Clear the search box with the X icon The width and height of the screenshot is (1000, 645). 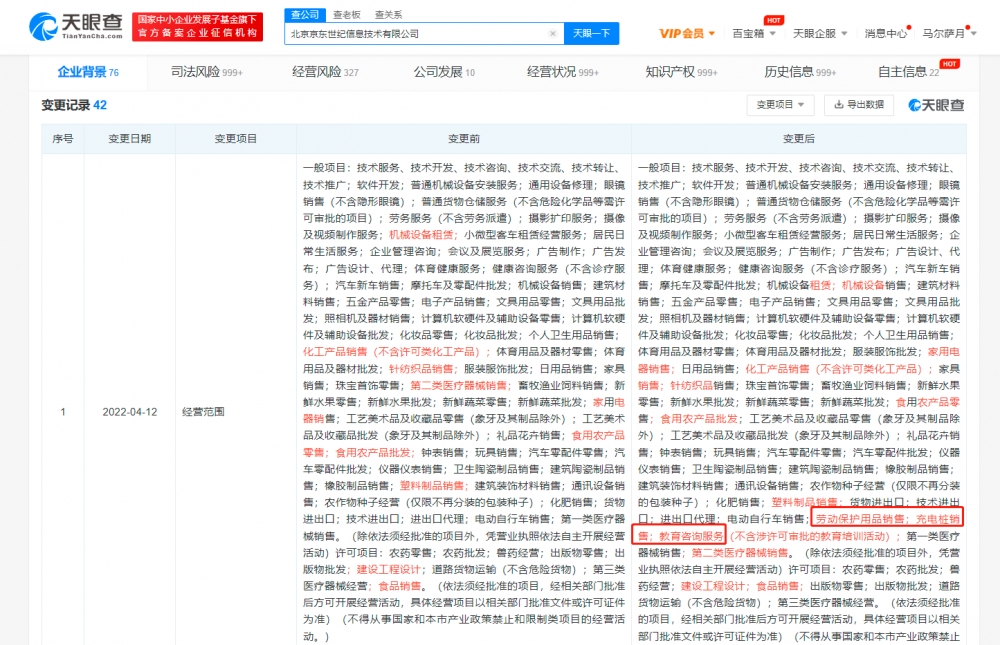pyautogui.click(x=552, y=34)
